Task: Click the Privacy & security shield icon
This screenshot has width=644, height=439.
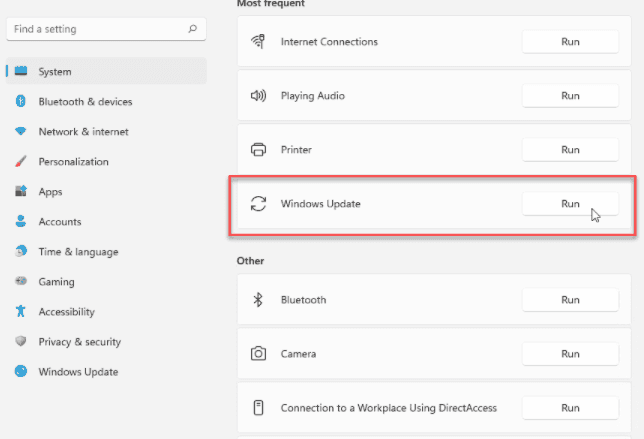Action: pyautogui.click(x=21, y=341)
